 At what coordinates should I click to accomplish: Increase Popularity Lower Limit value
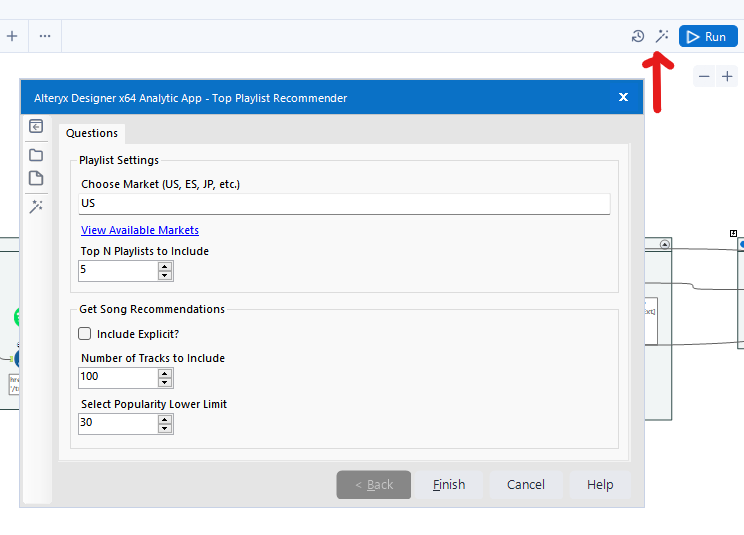(165, 419)
